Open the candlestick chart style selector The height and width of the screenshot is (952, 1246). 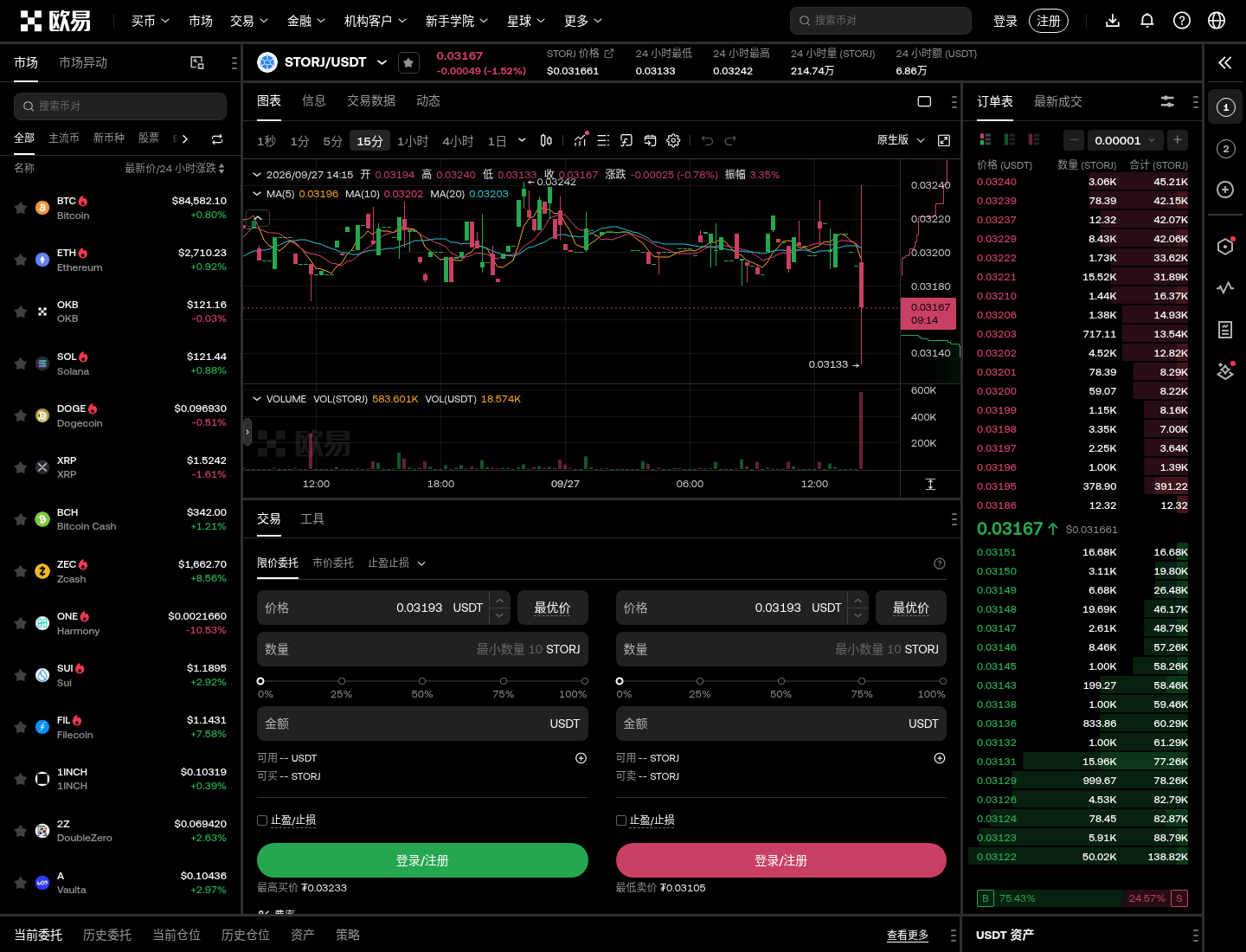tap(546, 140)
